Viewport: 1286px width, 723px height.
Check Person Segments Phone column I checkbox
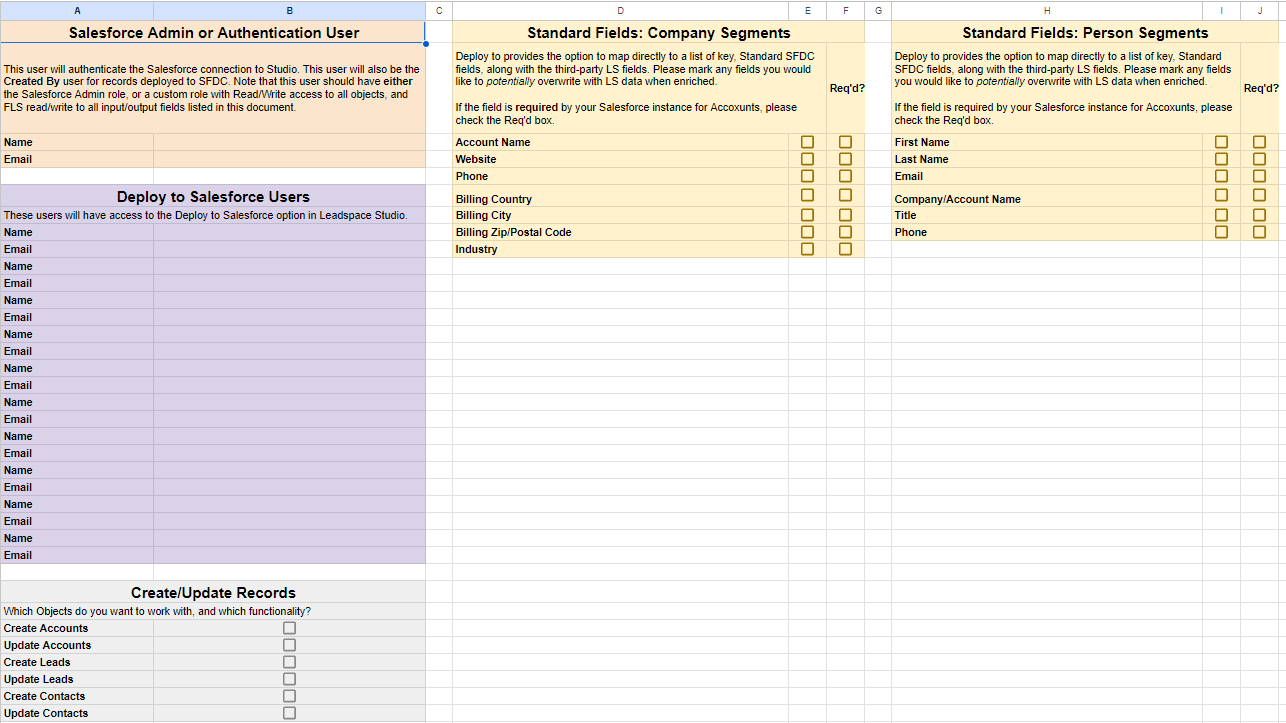1221,232
